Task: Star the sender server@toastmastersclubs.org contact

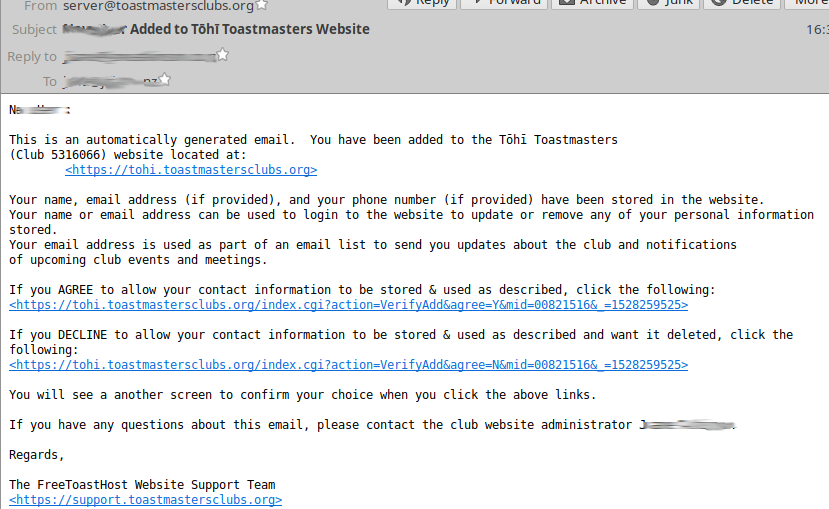Action: click(262, 5)
